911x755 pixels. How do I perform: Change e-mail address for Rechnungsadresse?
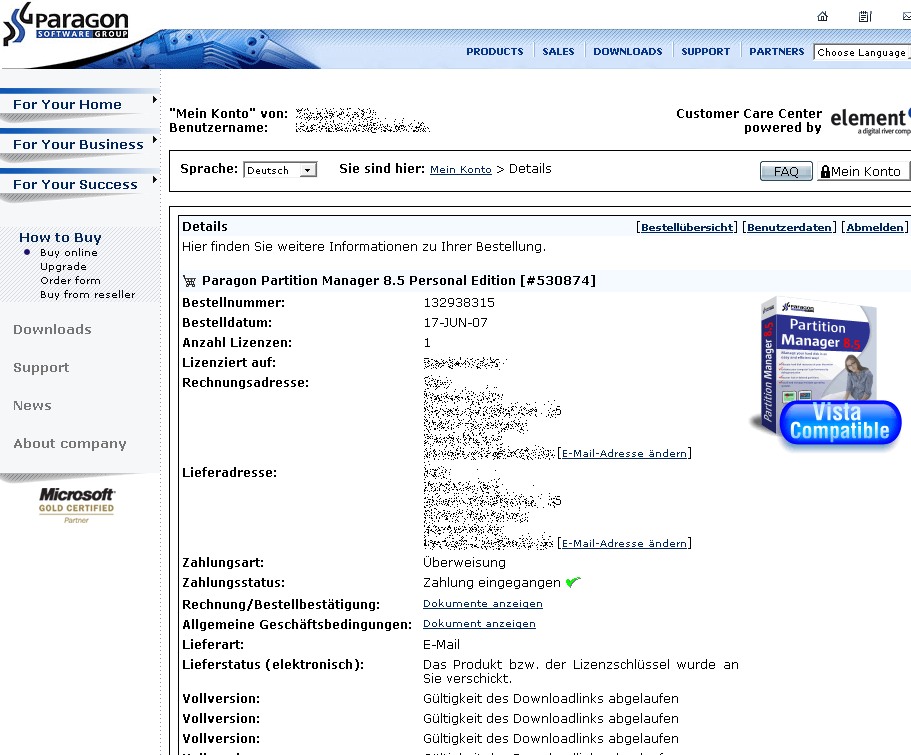(x=624, y=453)
